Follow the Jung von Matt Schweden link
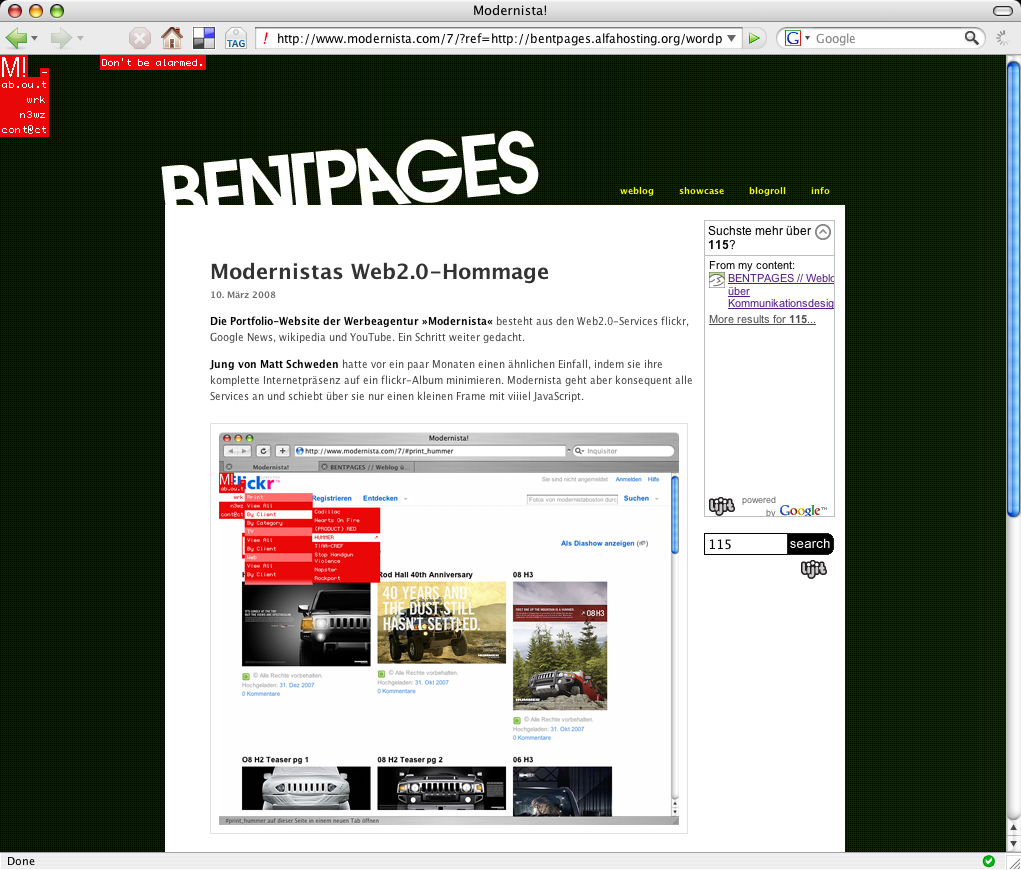Viewport: 1021px width, 870px height. (274, 364)
